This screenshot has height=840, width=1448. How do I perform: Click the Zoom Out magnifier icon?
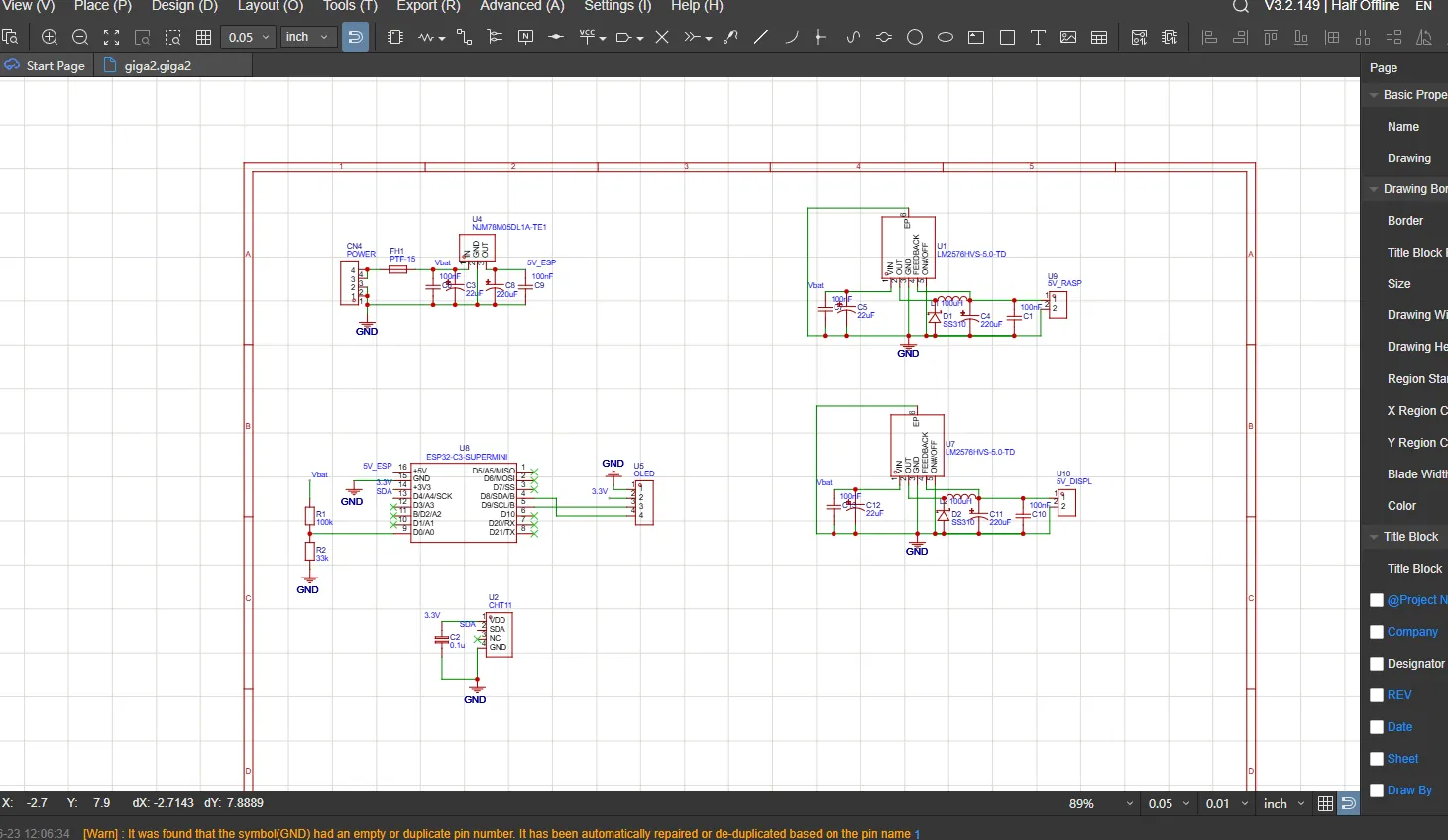(80, 37)
